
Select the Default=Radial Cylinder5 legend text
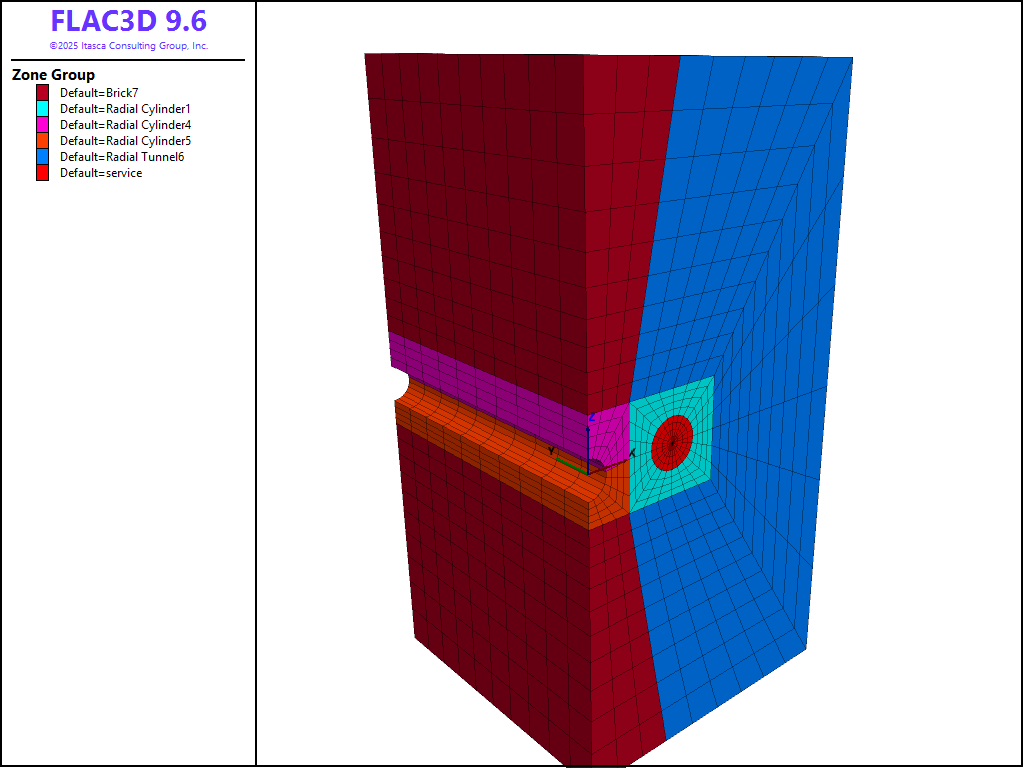tap(125, 141)
